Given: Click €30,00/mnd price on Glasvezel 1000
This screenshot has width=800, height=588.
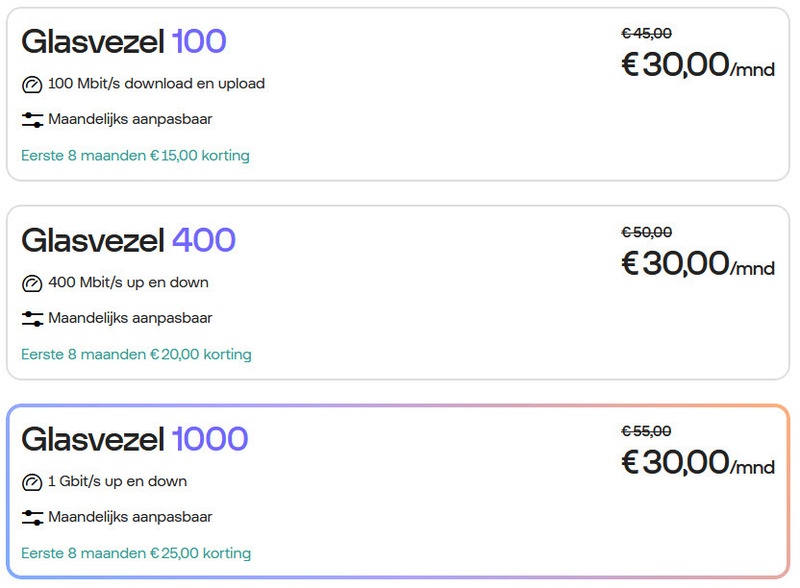Looking at the screenshot, I should pyautogui.click(x=698, y=462).
